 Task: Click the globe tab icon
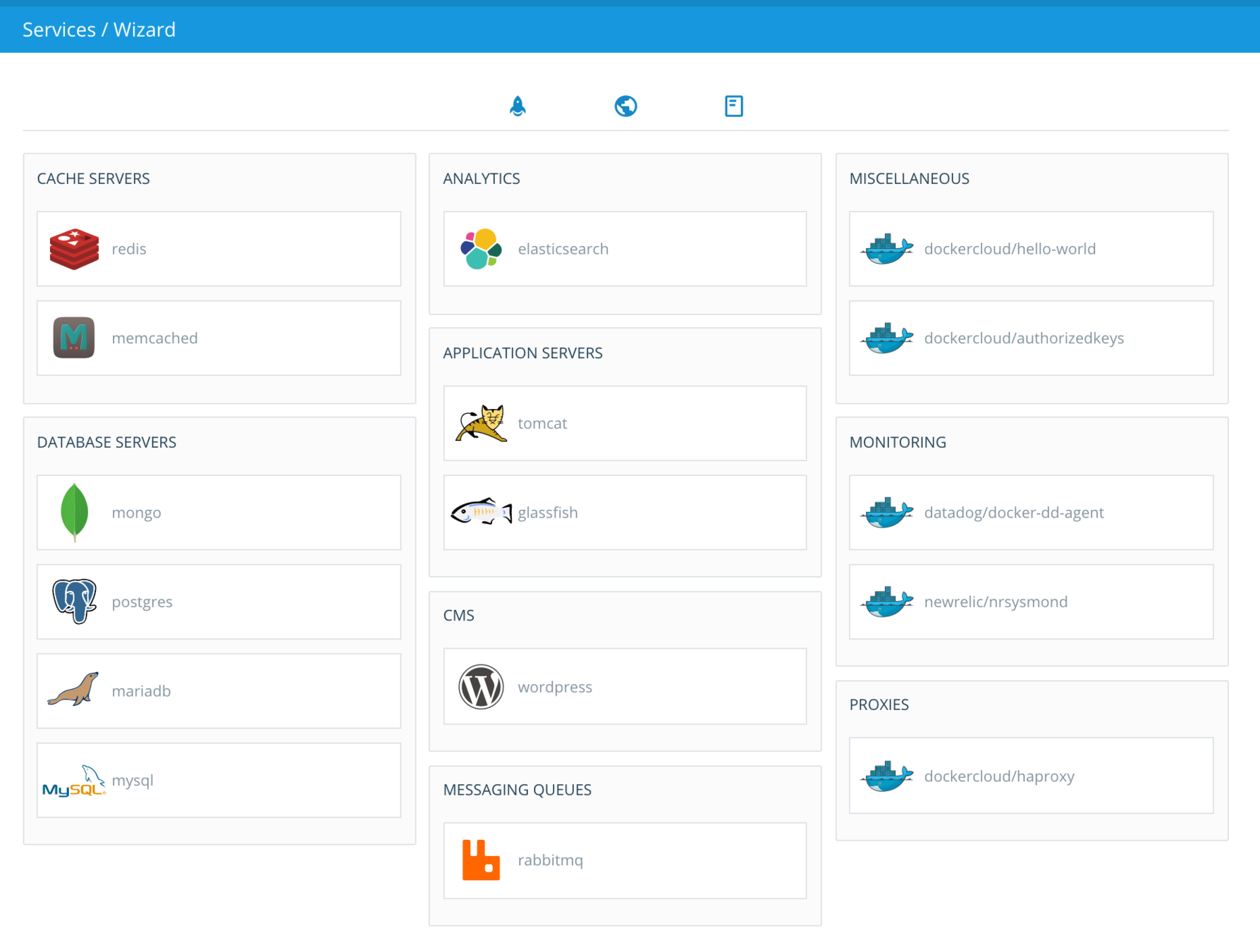625,106
